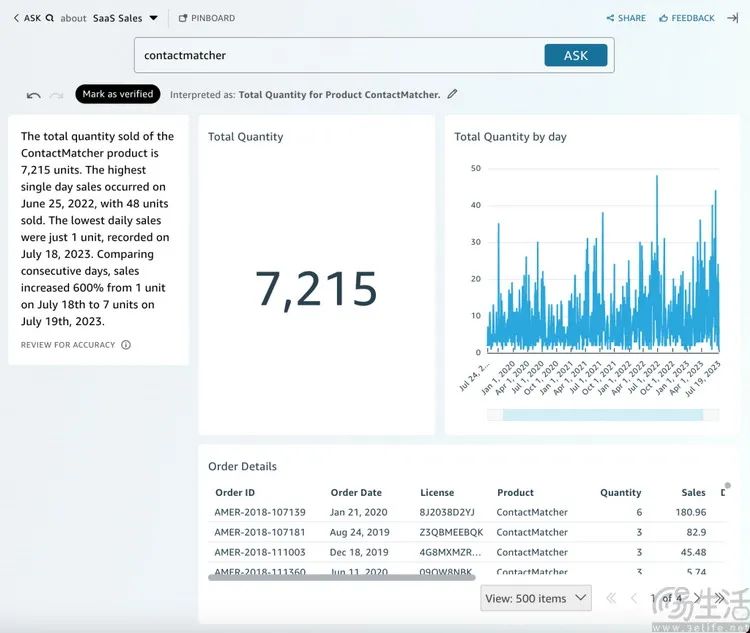Viewport: 750px width, 633px height.
Task: Click the ASK search magnifier icon
Action: click(50, 18)
